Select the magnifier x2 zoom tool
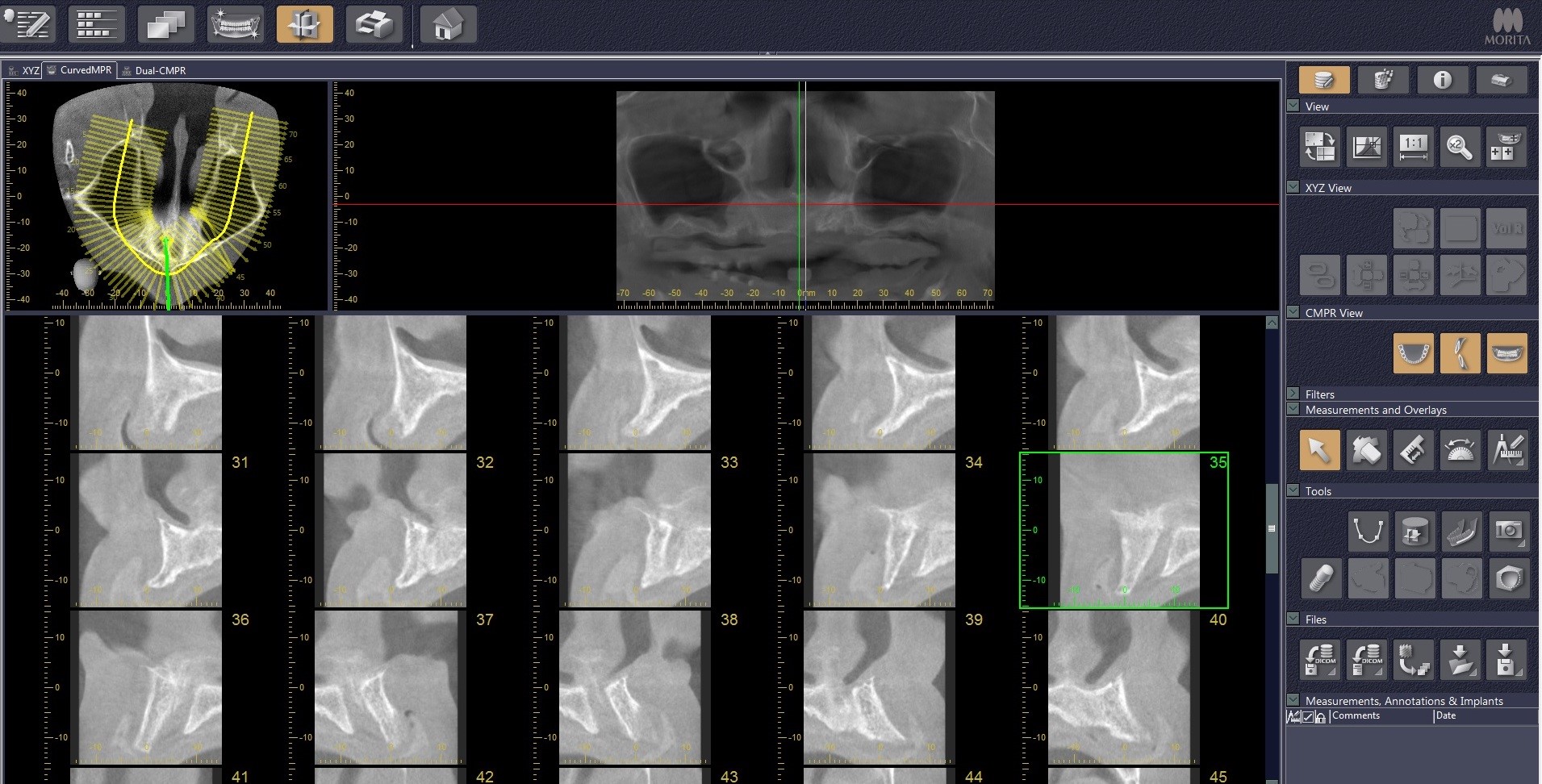1542x784 pixels. click(x=1459, y=147)
